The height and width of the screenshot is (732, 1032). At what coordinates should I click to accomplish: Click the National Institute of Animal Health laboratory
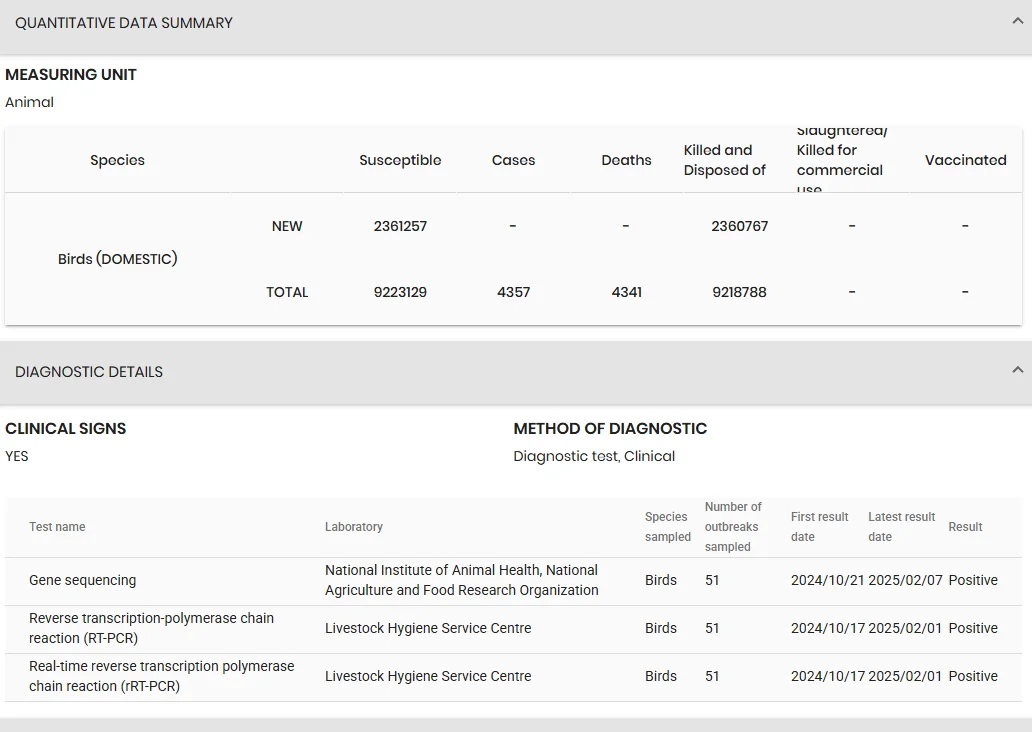pyautogui.click(x=461, y=580)
